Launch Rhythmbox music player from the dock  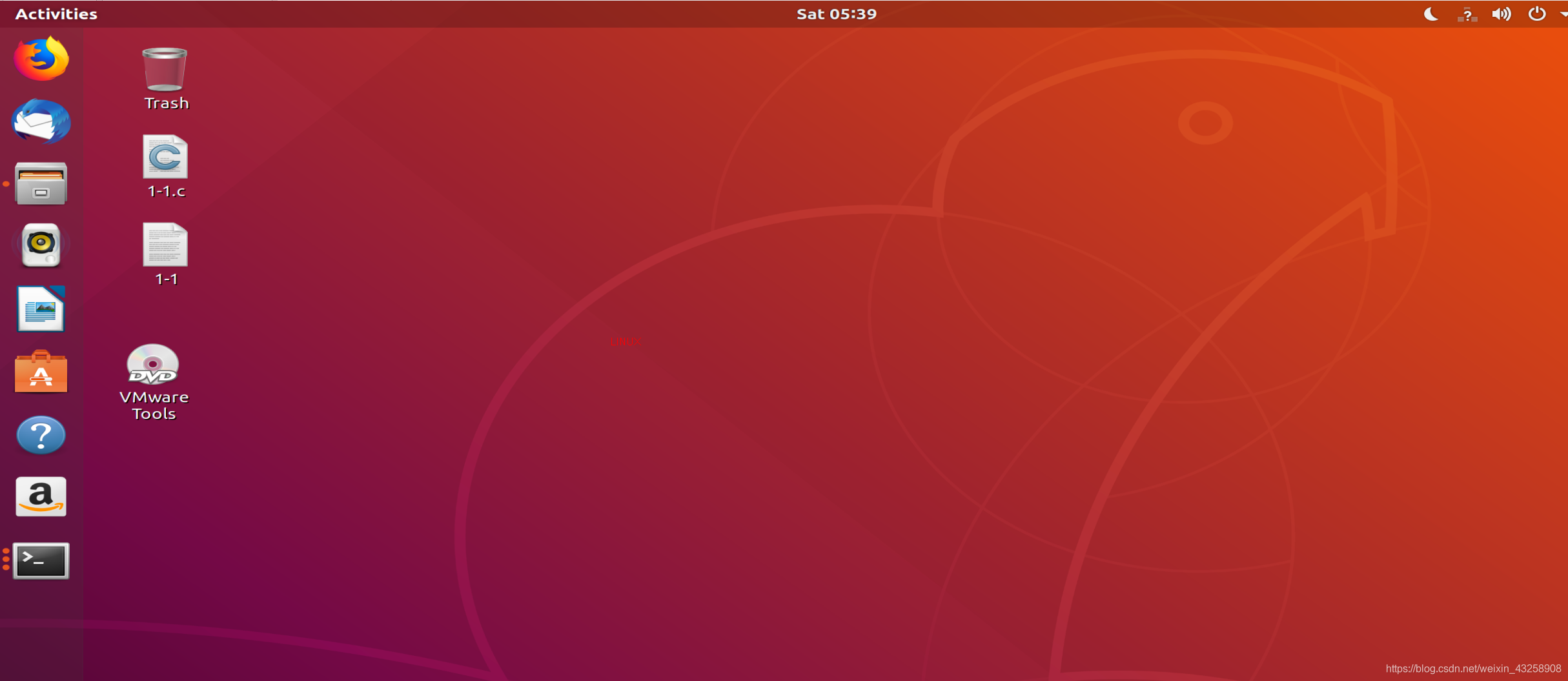pyautogui.click(x=41, y=245)
